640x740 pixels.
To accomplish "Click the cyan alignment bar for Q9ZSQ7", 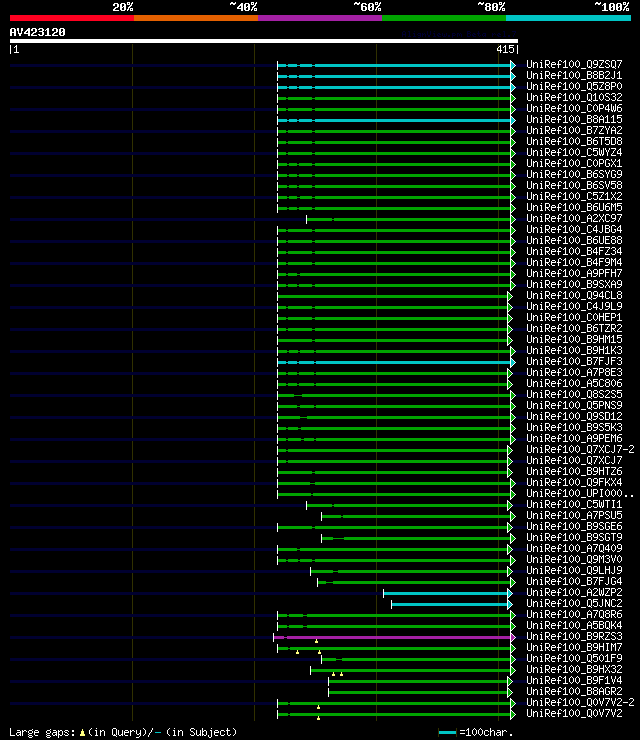I will [396, 66].
